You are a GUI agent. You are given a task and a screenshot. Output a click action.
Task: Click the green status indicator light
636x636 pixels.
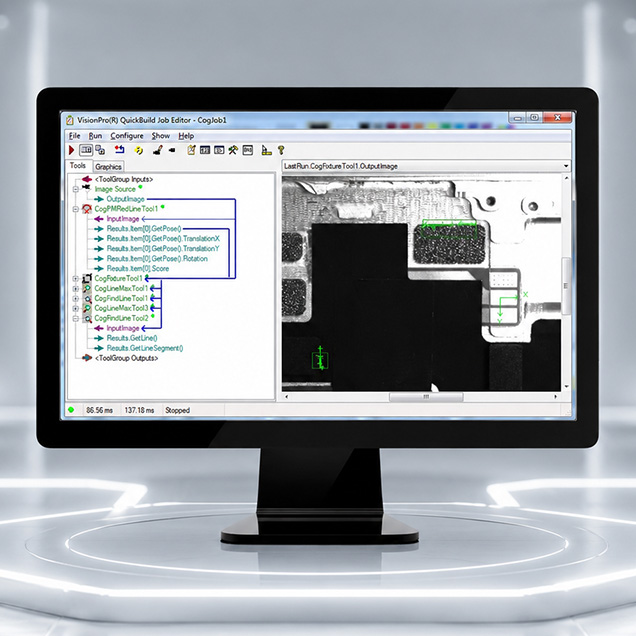71,410
